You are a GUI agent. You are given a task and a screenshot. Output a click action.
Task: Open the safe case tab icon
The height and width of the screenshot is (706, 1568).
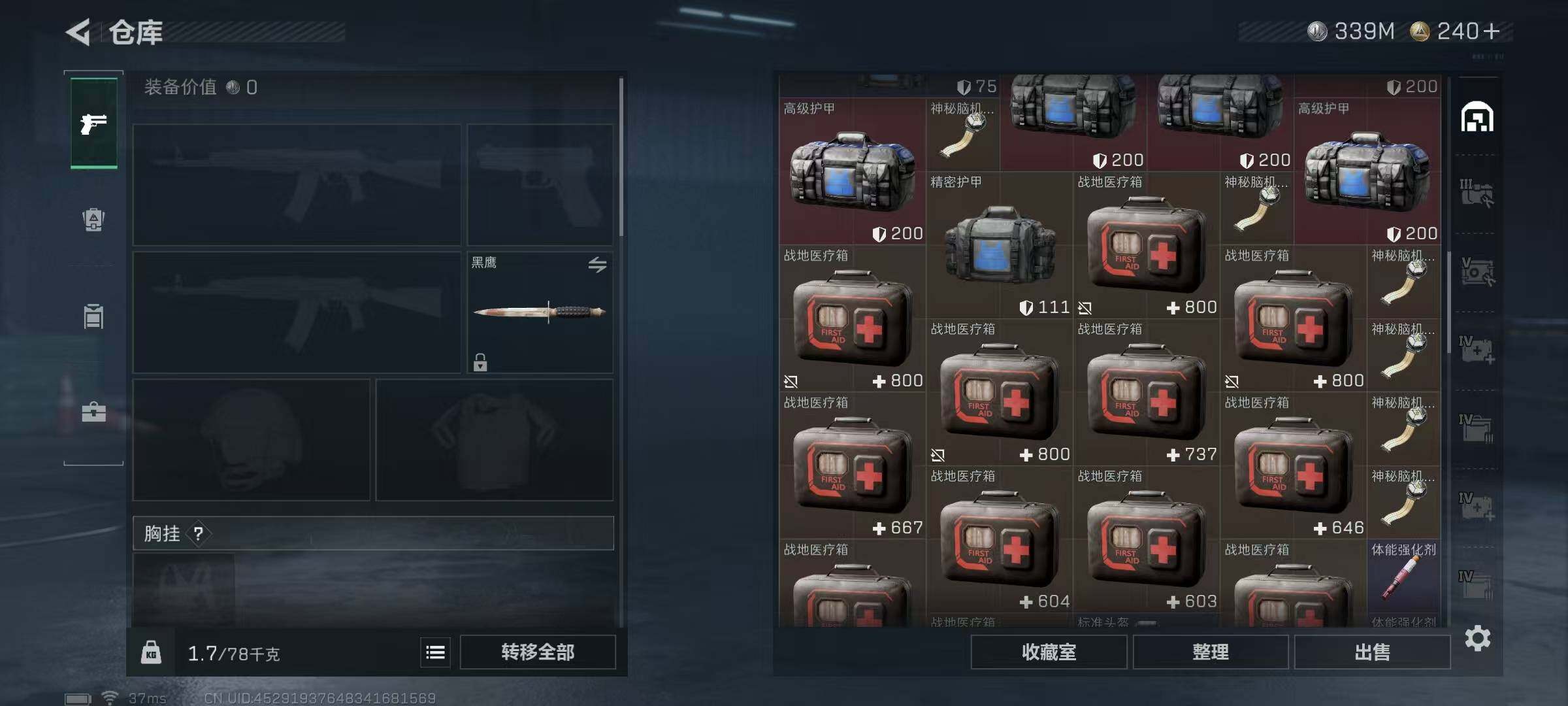click(93, 412)
